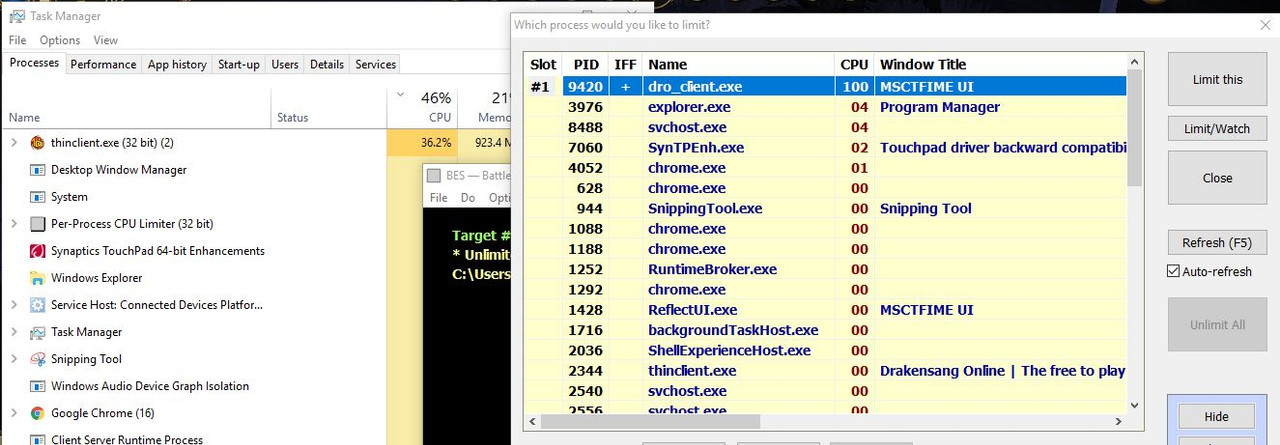Viewport: 1280px width, 445px height.
Task: Open File menu in BES window
Action: 439,198
